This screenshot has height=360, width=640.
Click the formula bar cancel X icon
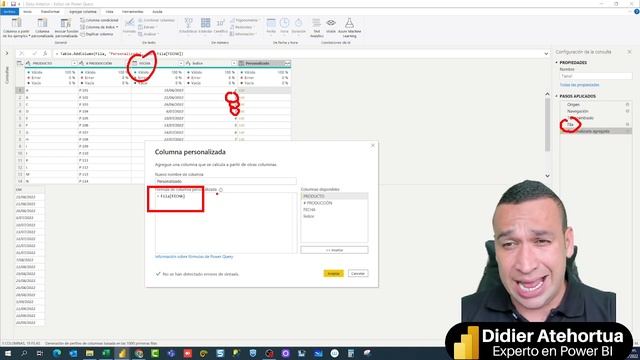tap(22, 53)
